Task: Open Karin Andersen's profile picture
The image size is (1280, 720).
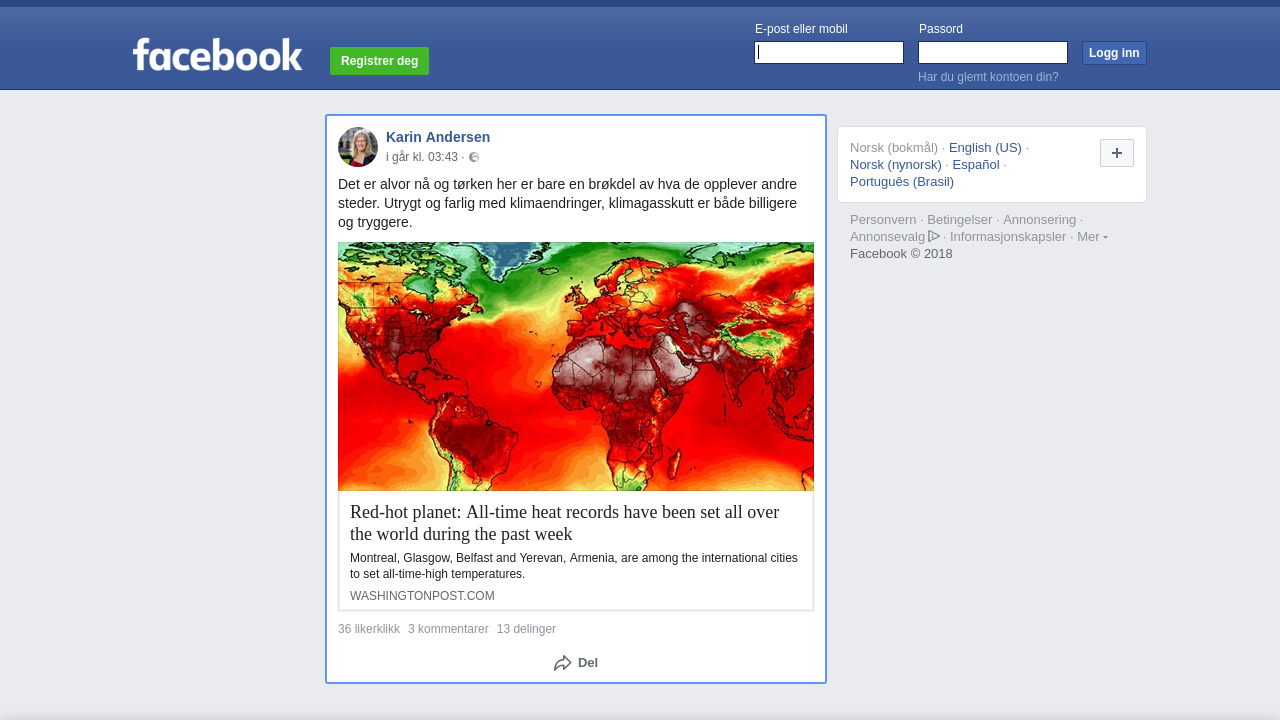Action: tap(358, 147)
